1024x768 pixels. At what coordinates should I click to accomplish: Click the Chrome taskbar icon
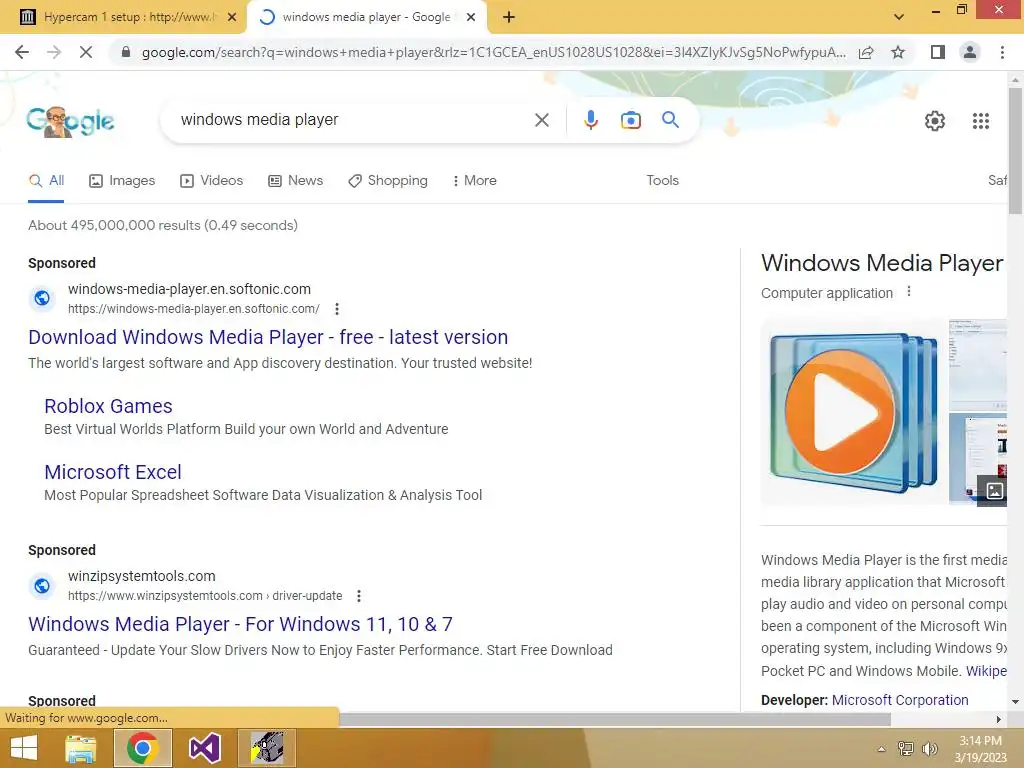(143, 748)
